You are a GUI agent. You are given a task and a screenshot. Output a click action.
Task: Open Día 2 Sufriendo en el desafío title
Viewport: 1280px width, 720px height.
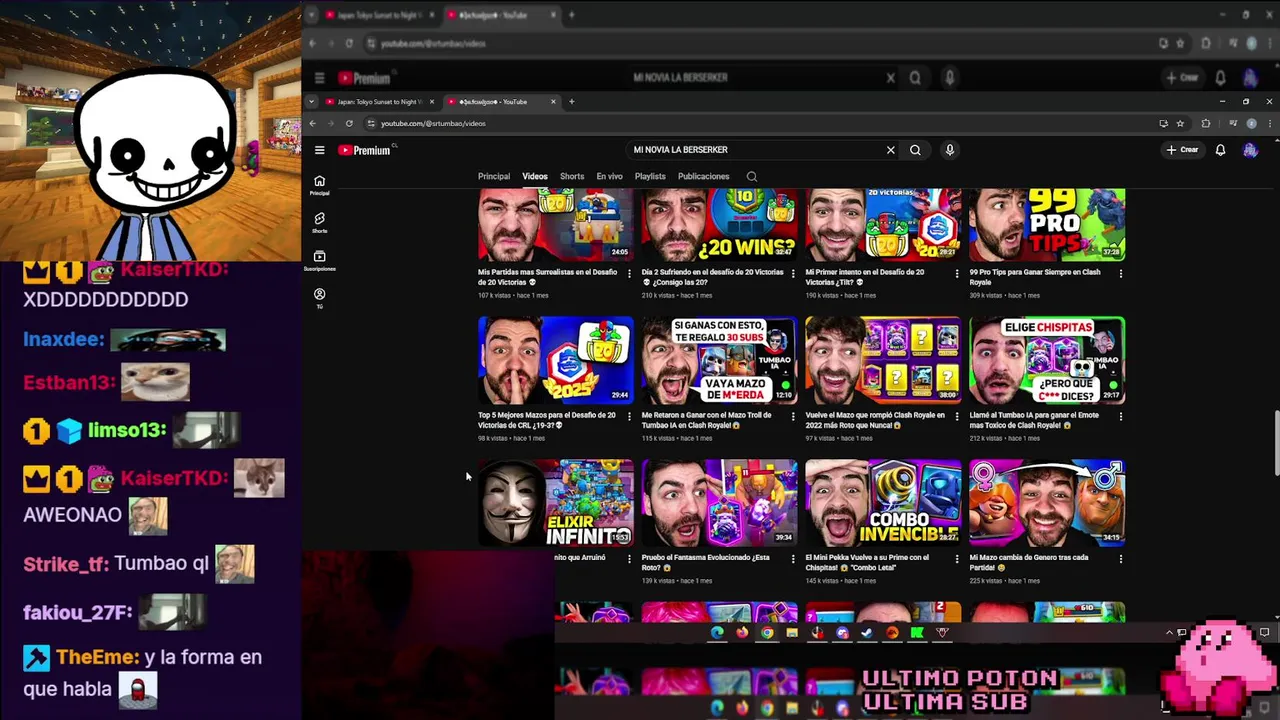pos(712,277)
